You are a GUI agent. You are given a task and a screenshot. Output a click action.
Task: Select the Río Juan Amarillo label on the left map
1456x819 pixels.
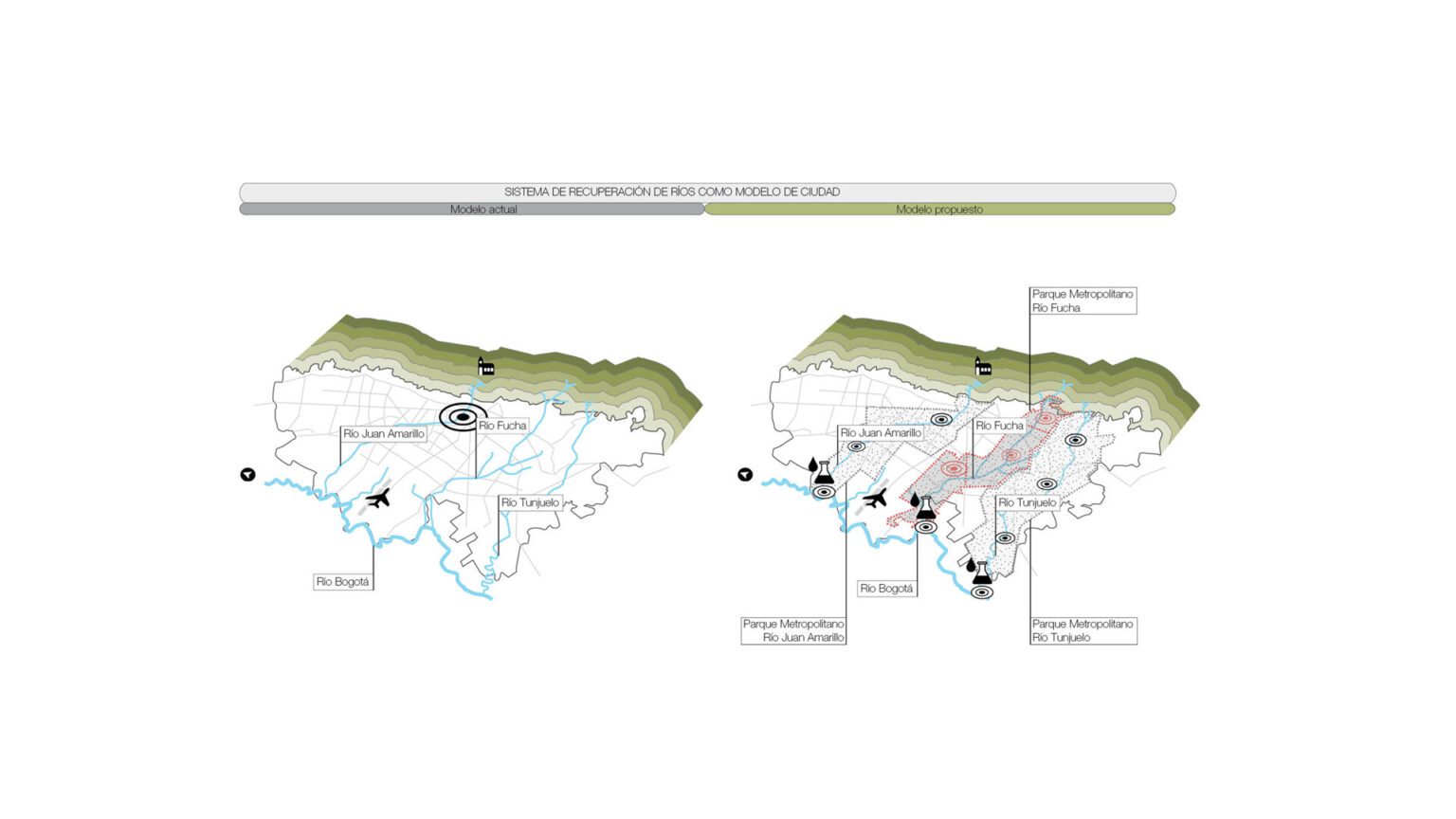(x=384, y=434)
